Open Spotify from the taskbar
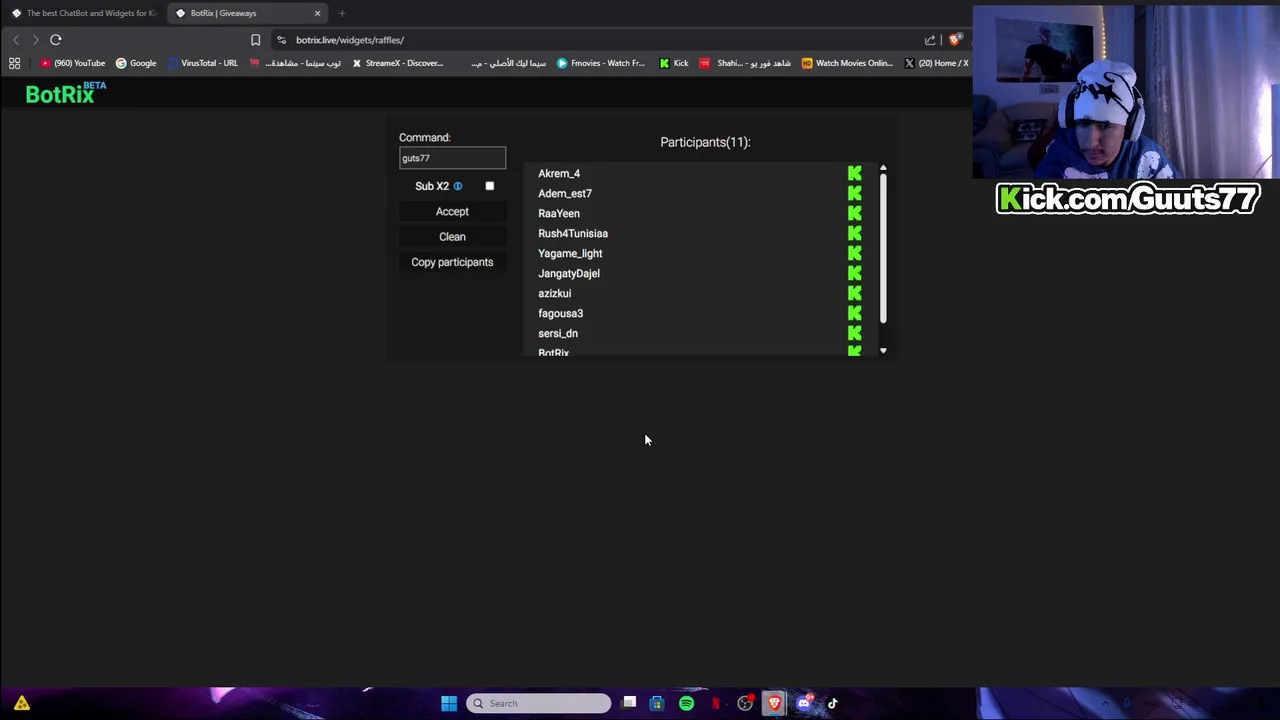 click(x=687, y=703)
